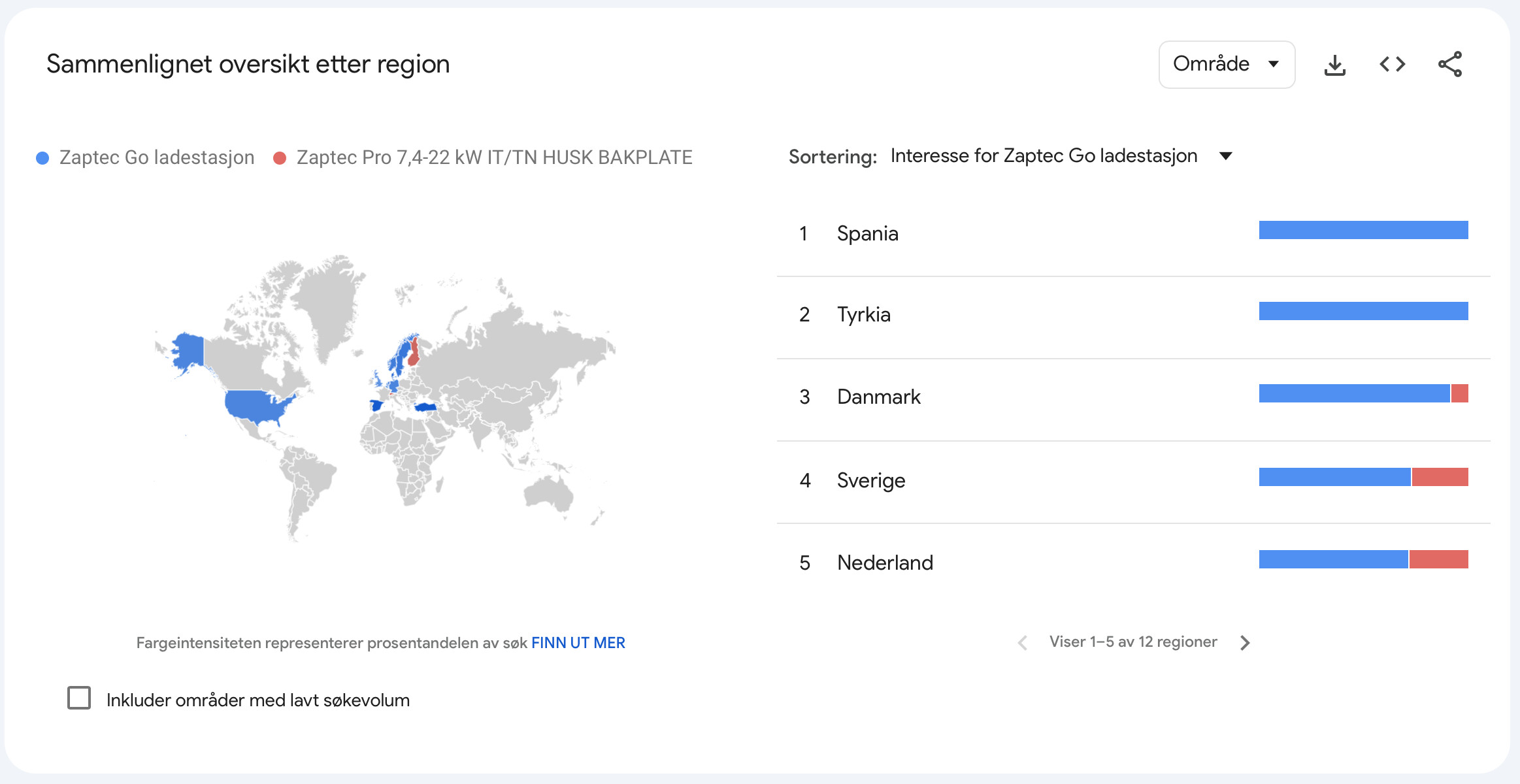Image resolution: width=1520 pixels, height=784 pixels.
Task: Share the region comparison chart
Action: tap(1450, 64)
